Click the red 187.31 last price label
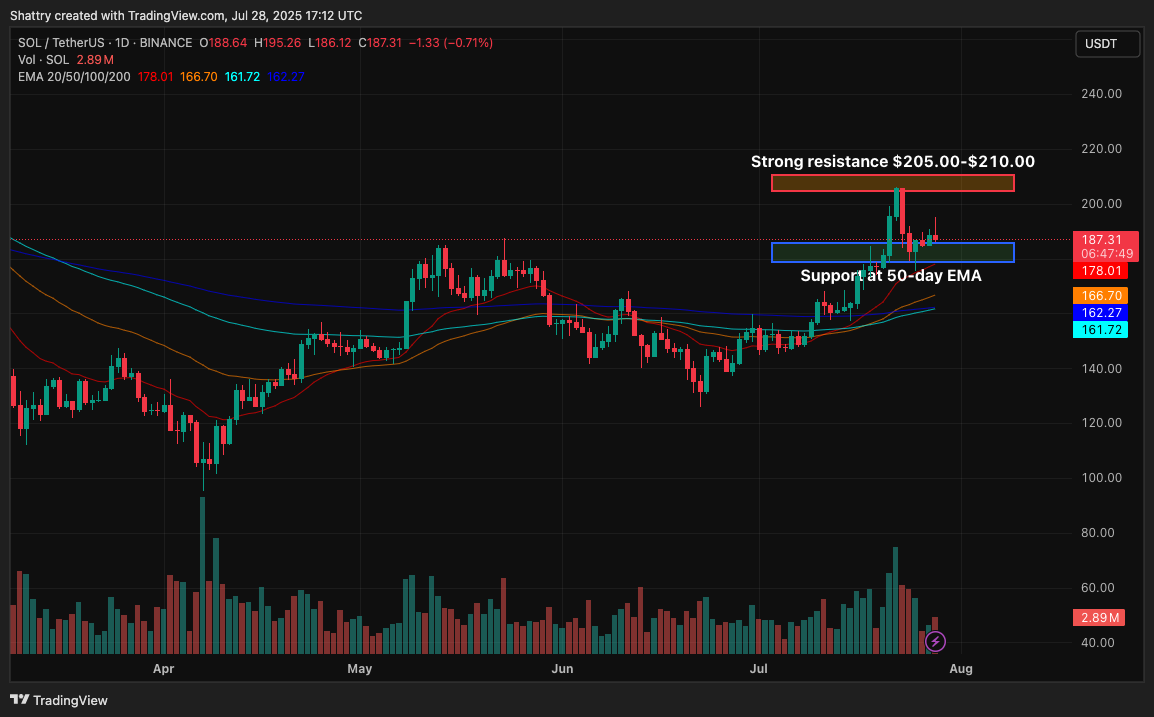Screen dimensions: 1154x717 pos(1100,240)
